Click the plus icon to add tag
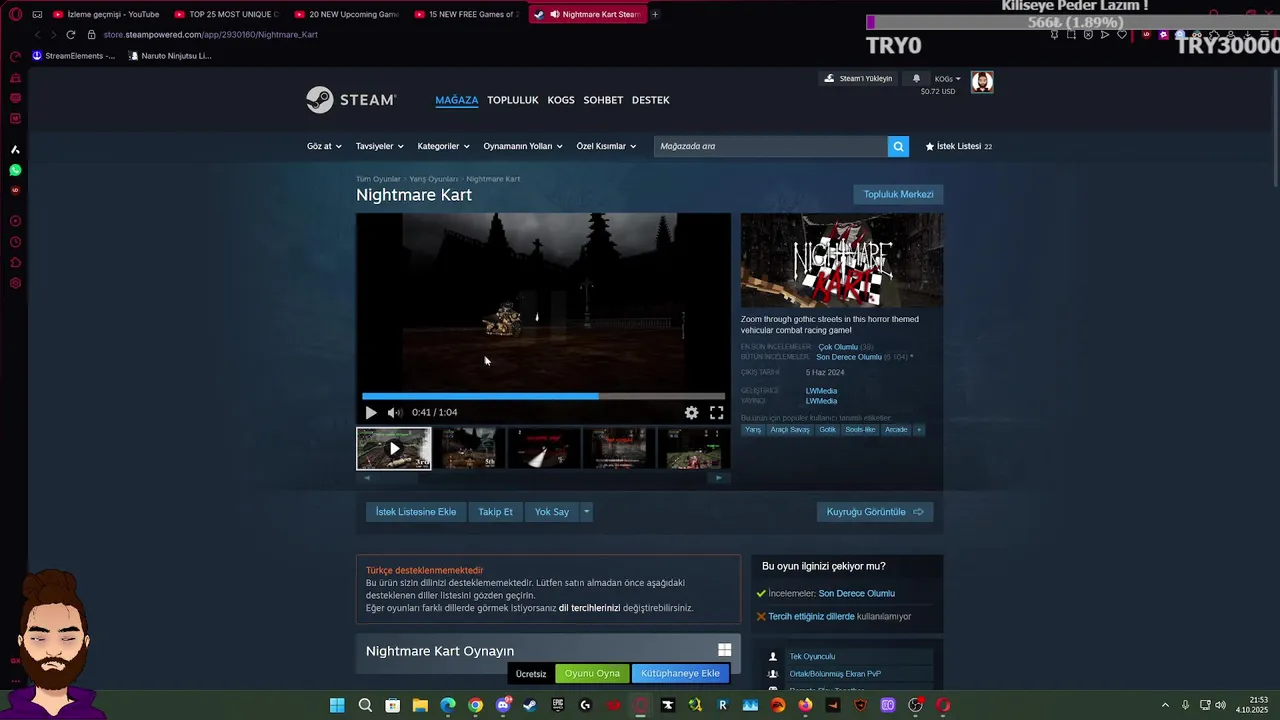The width and height of the screenshot is (1280, 720). (x=919, y=430)
